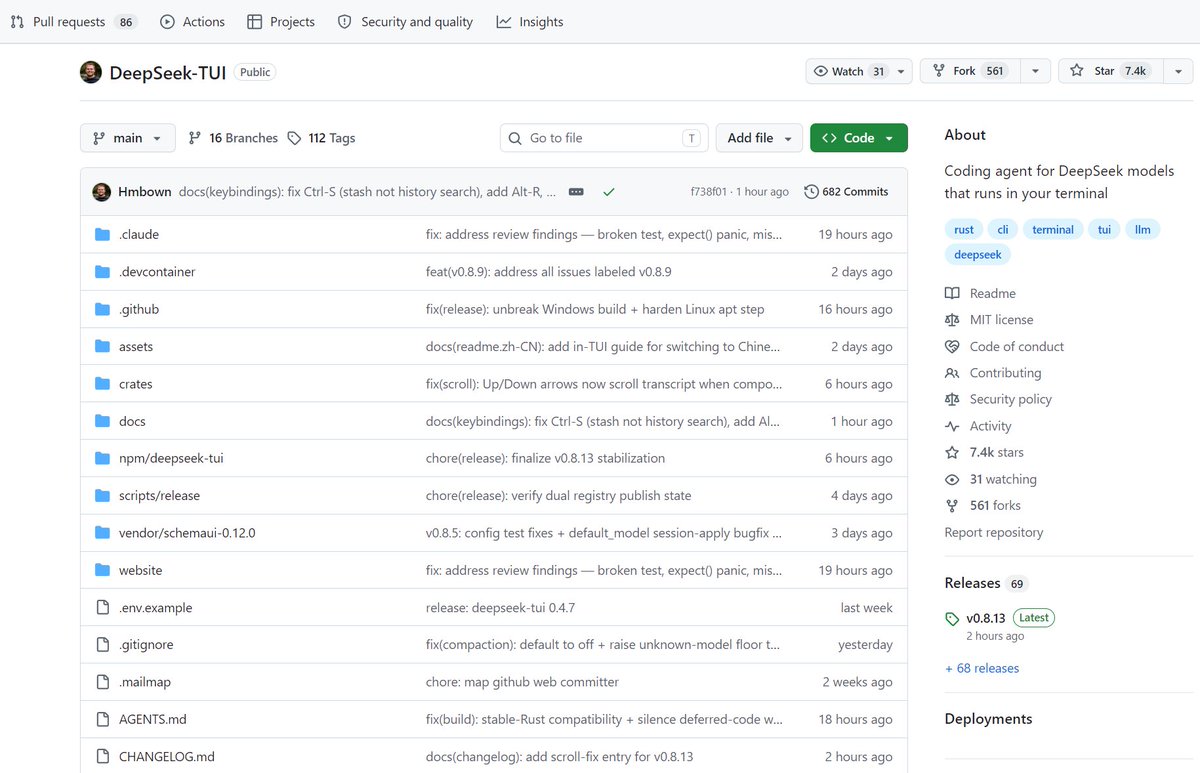Viewport: 1200px width, 773px height.
Task: Open the .env.example file
Action: click(x=155, y=608)
